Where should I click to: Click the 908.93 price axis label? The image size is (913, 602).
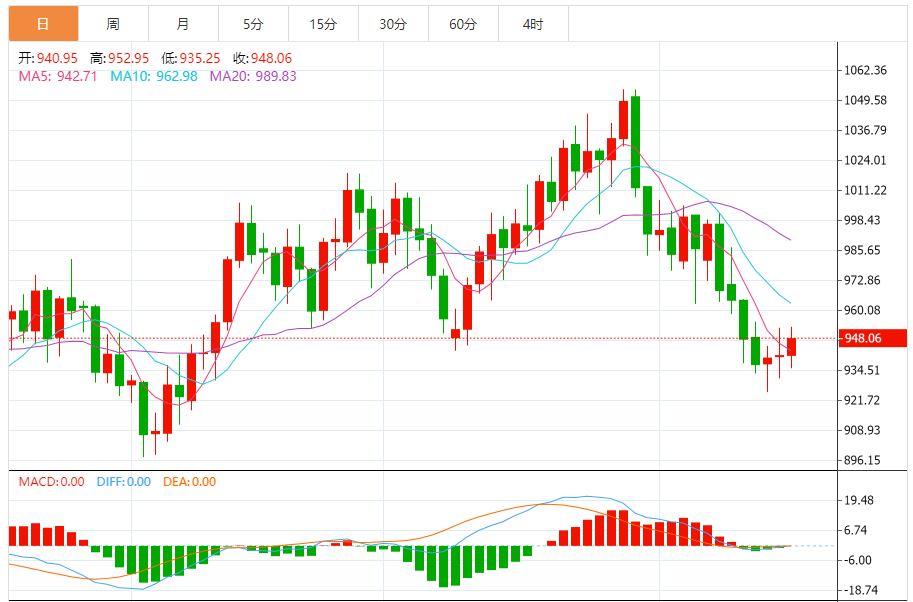click(862, 430)
